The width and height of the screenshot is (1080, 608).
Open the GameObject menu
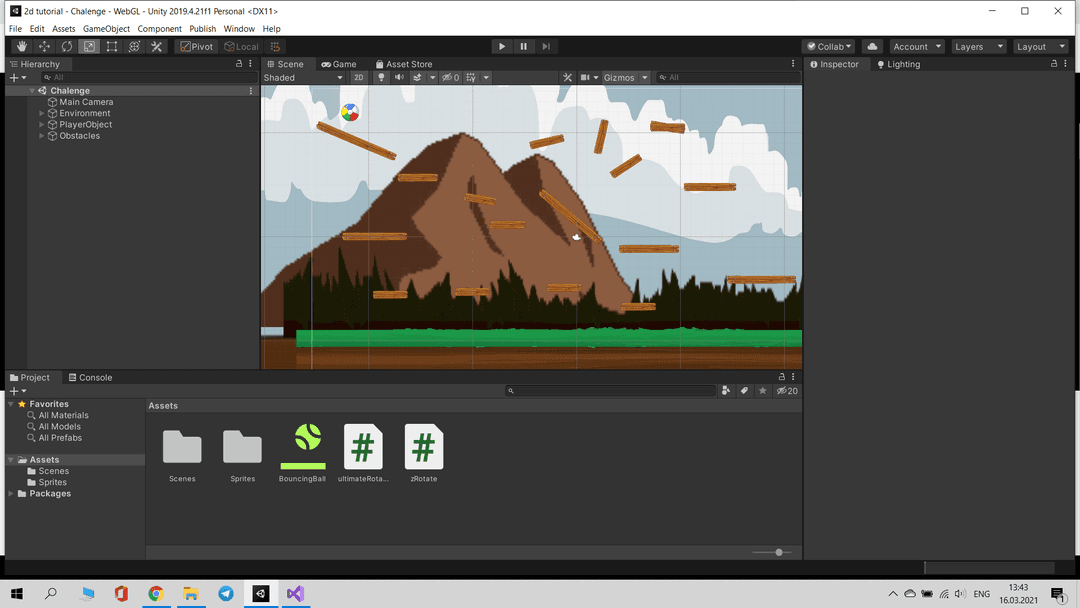106,29
